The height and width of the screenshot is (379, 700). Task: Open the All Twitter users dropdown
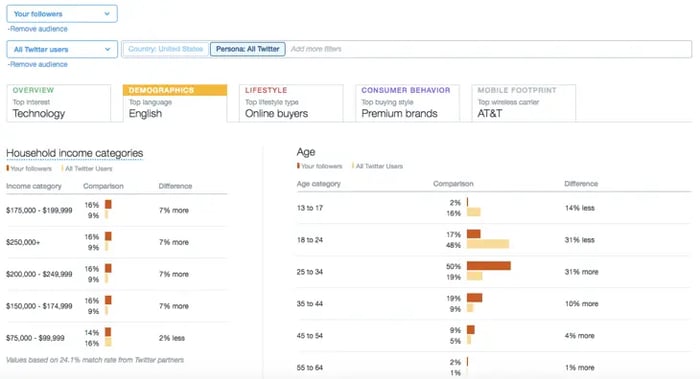tap(62, 49)
